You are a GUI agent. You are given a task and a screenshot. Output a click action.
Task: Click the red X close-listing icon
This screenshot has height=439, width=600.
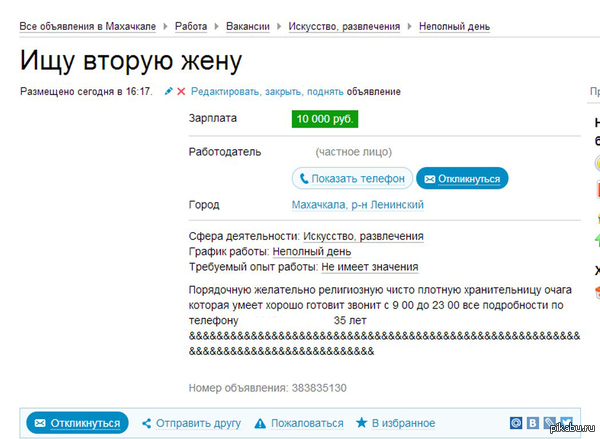point(181,92)
